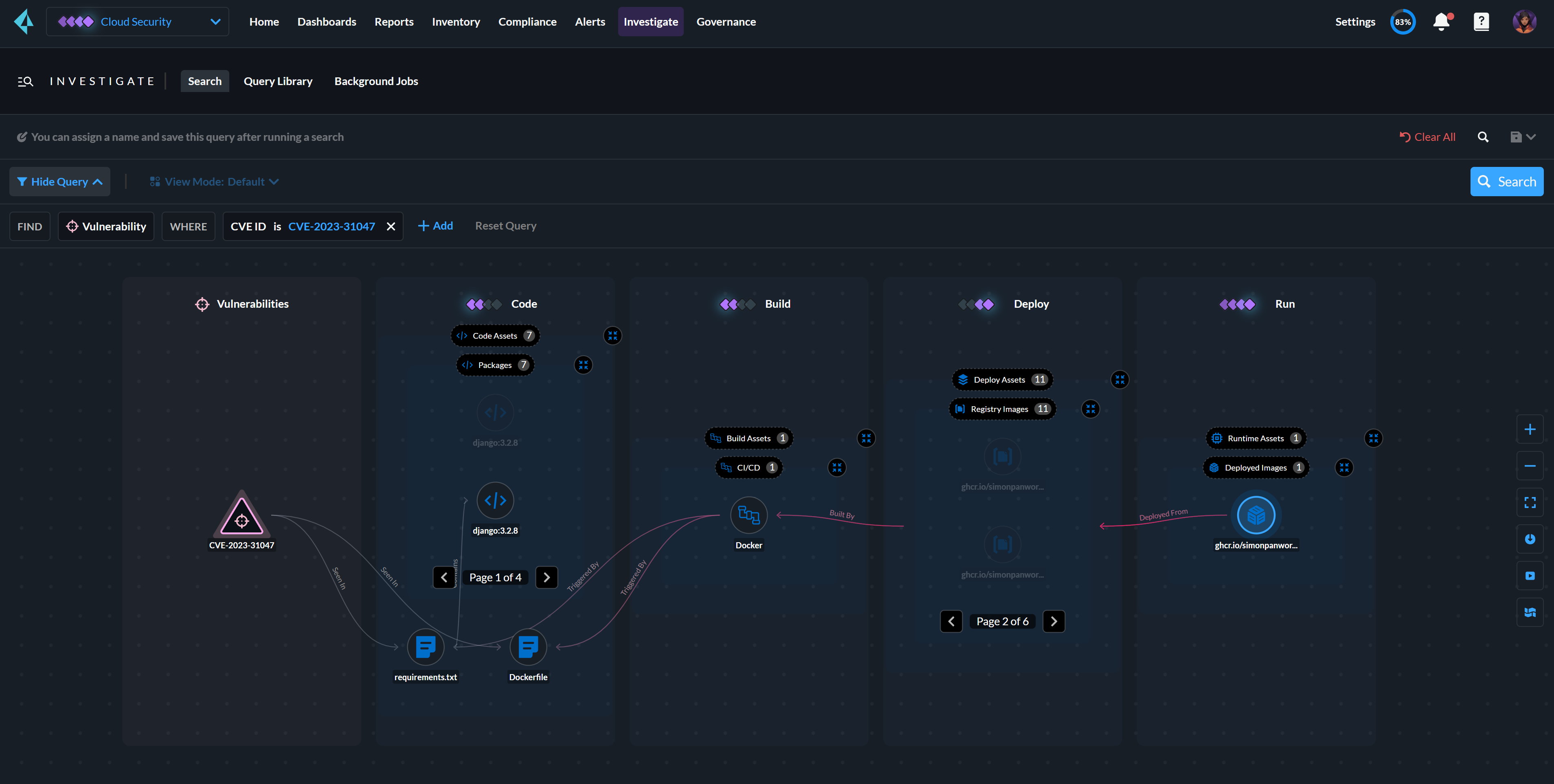Toggle Hide Query panel

pyautogui.click(x=60, y=182)
